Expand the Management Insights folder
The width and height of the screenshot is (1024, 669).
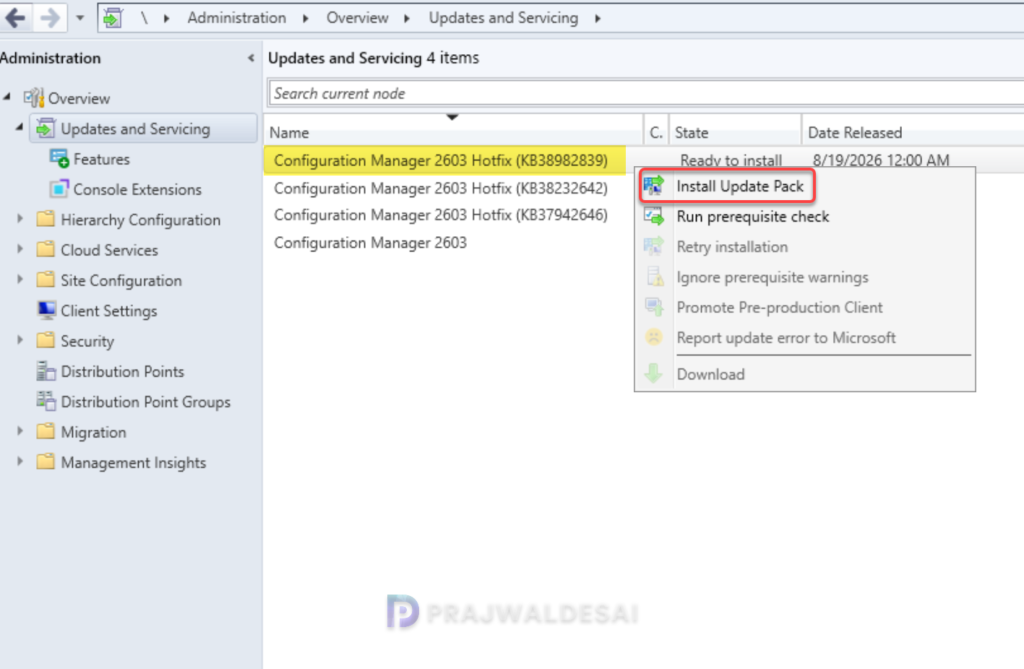(20, 461)
